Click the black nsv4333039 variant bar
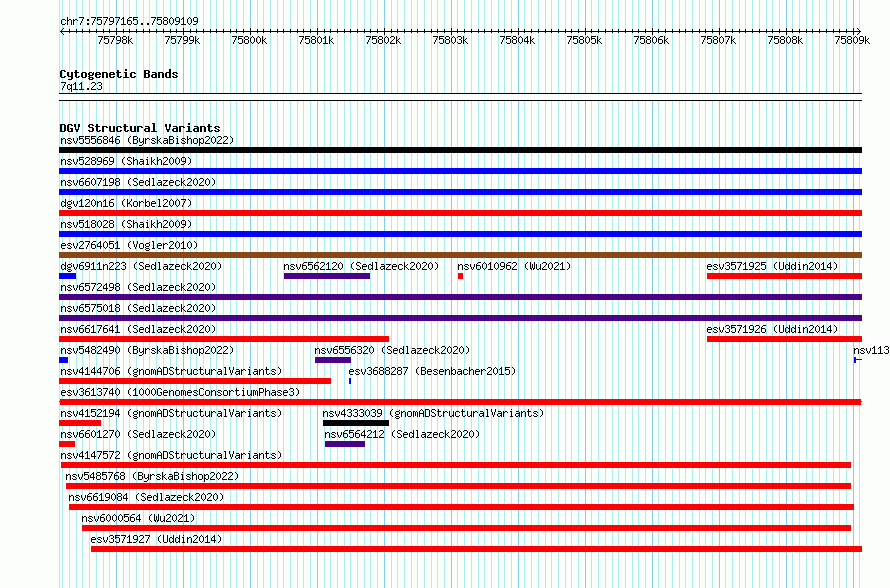 tap(356, 423)
